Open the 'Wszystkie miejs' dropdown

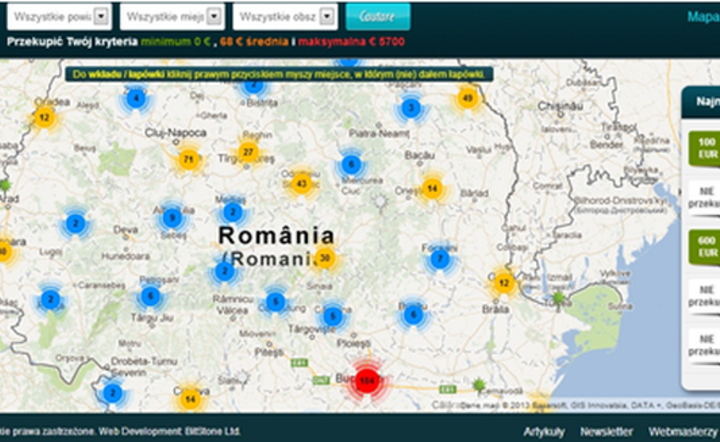[x=172, y=17]
